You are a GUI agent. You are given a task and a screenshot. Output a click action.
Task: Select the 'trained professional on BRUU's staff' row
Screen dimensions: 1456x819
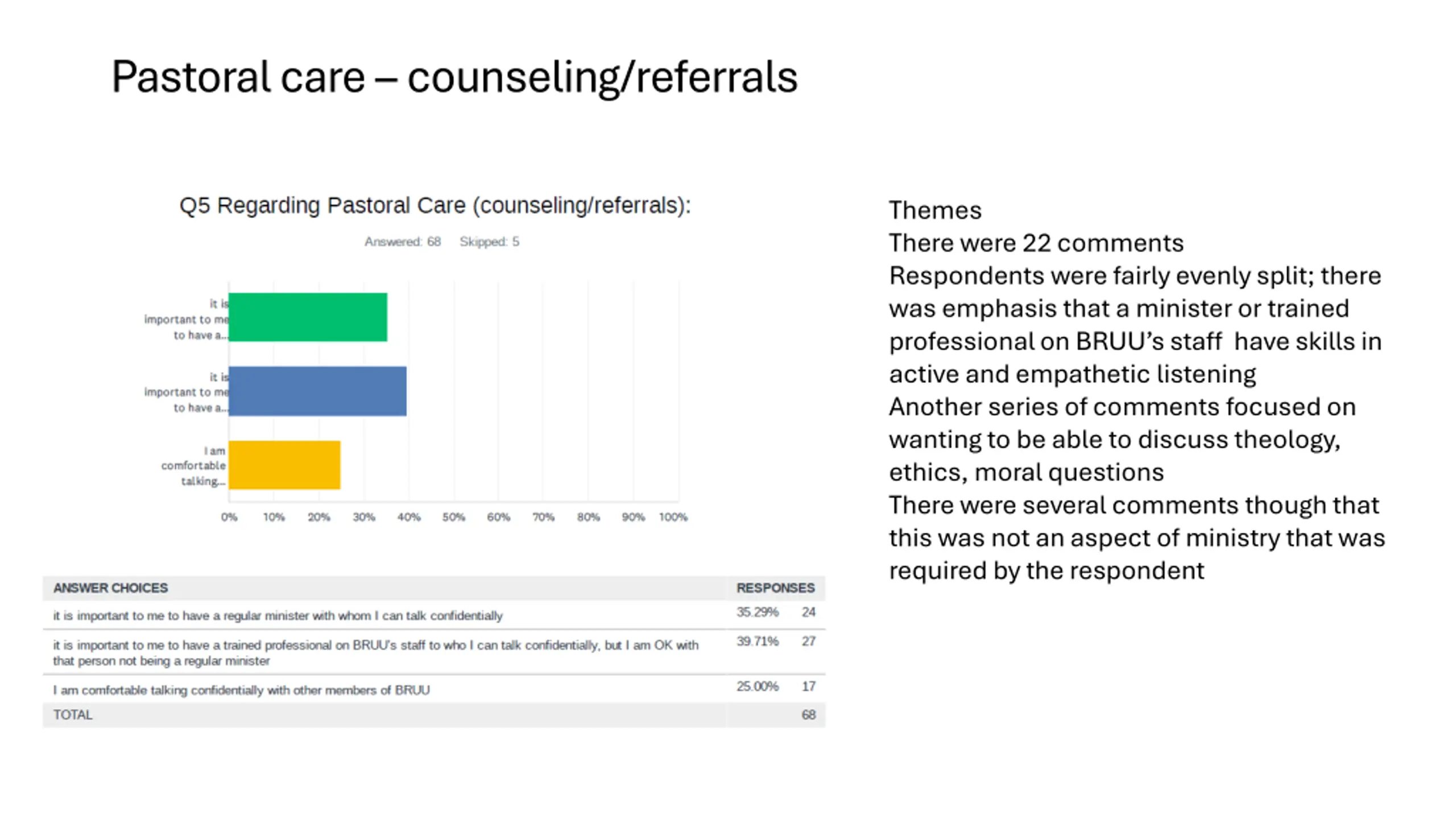[375, 652]
